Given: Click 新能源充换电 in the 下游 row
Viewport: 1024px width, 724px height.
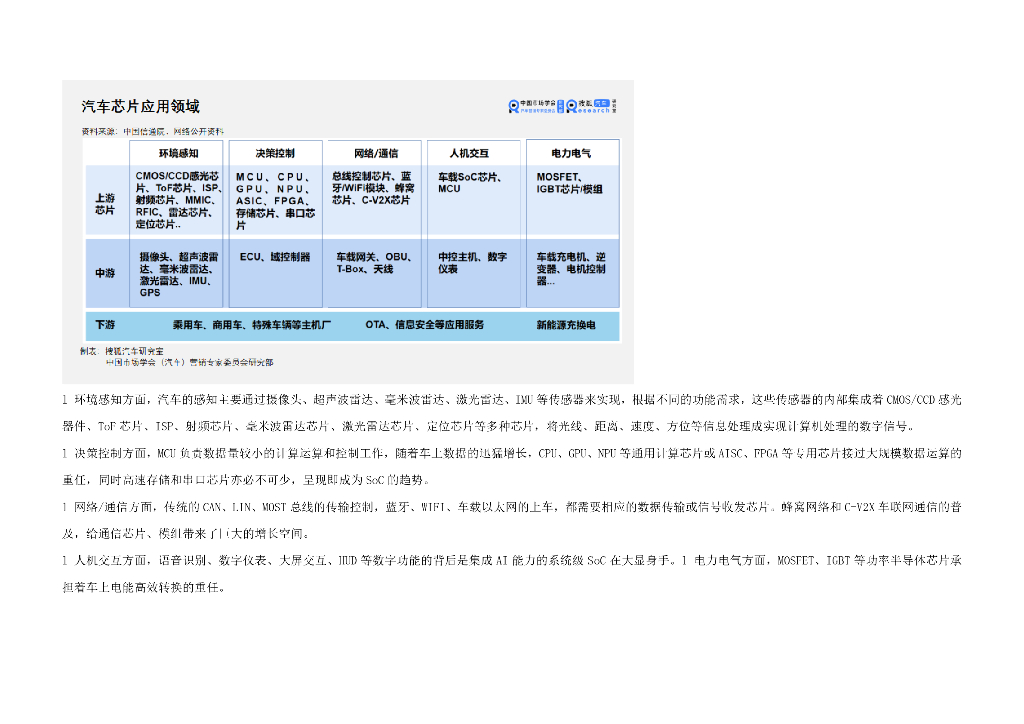Looking at the screenshot, I should [x=566, y=324].
